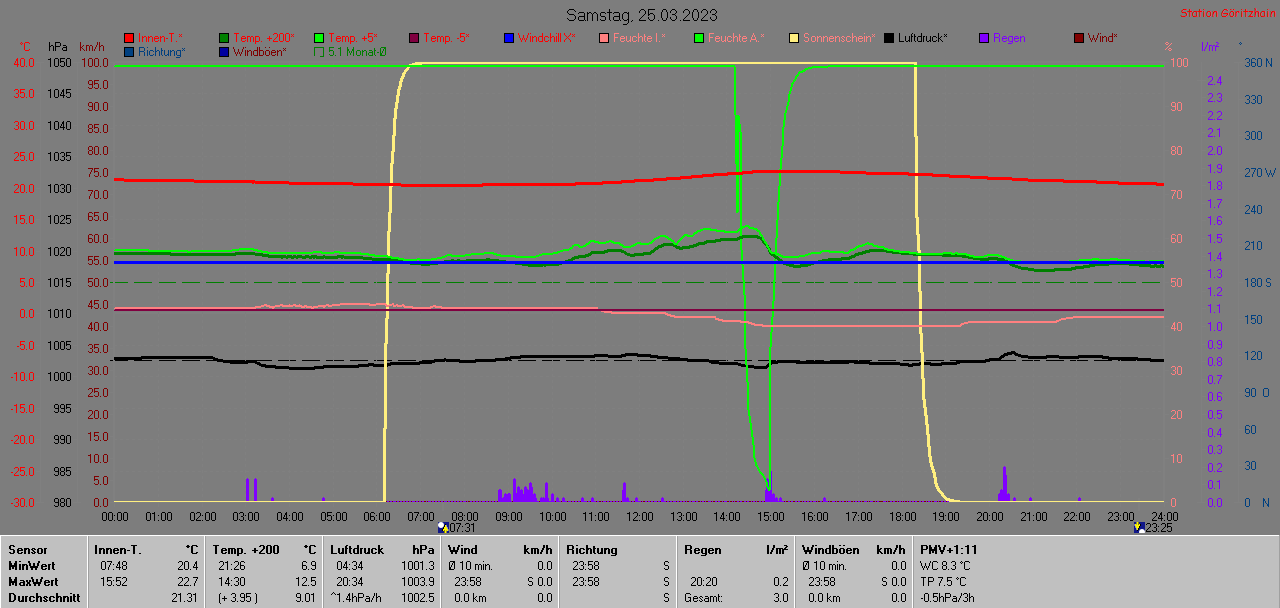The width and height of the screenshot is (1280, 608).
Task: Click the 1001.3 min pressure value
Action: point(419,565)
